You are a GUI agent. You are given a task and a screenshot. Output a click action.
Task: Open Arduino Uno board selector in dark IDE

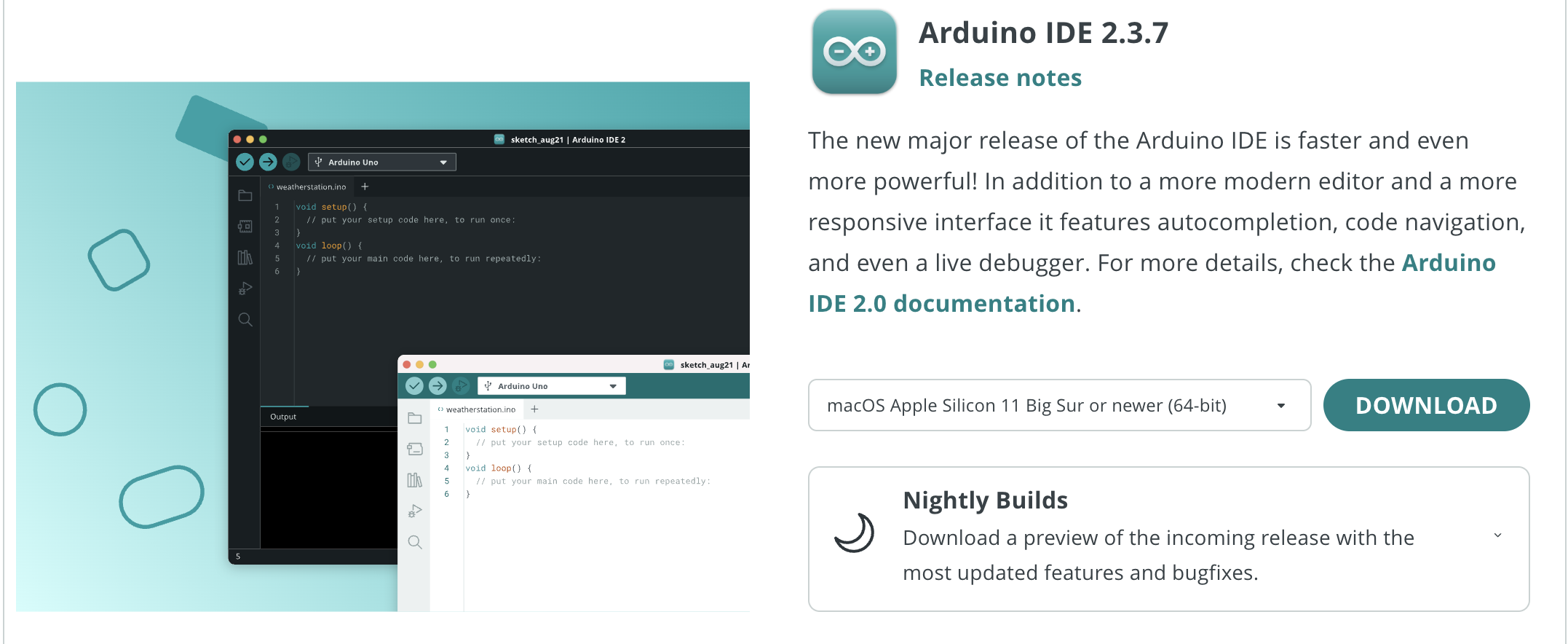pyautogui.click(x=382, y=162)
